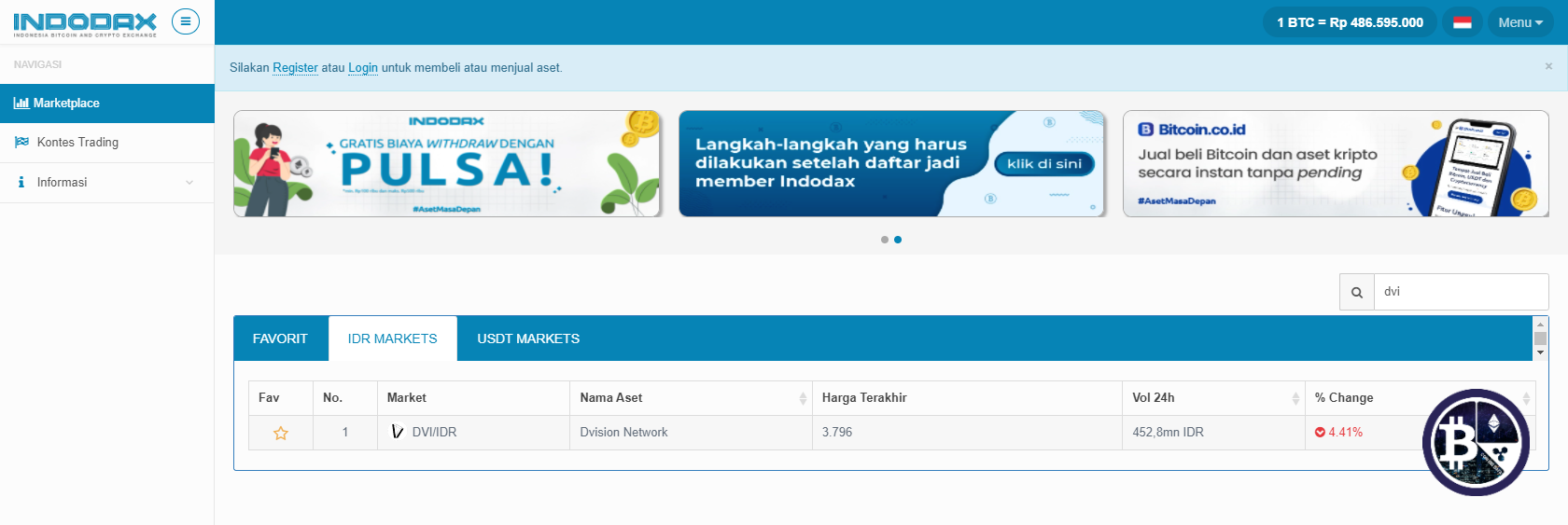Viewport: 1568px width, 525px height.
Task: Click the search magnifier icon
Action: 1357,292
